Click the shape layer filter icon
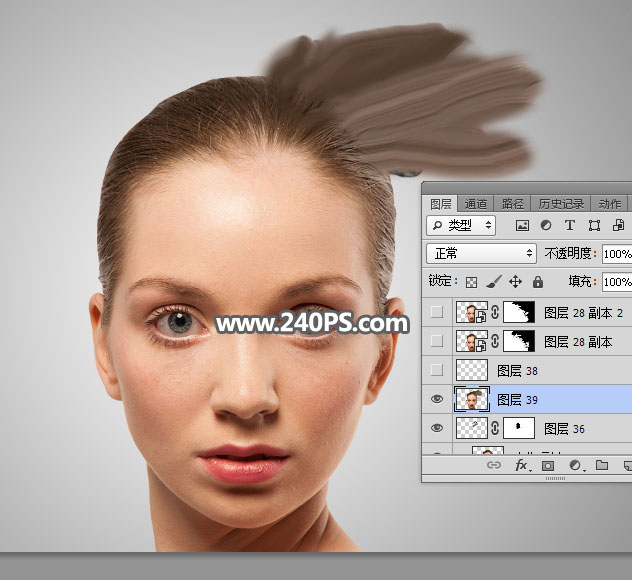The height and width of the screenshot is (580, 632). tap(594, 226)
